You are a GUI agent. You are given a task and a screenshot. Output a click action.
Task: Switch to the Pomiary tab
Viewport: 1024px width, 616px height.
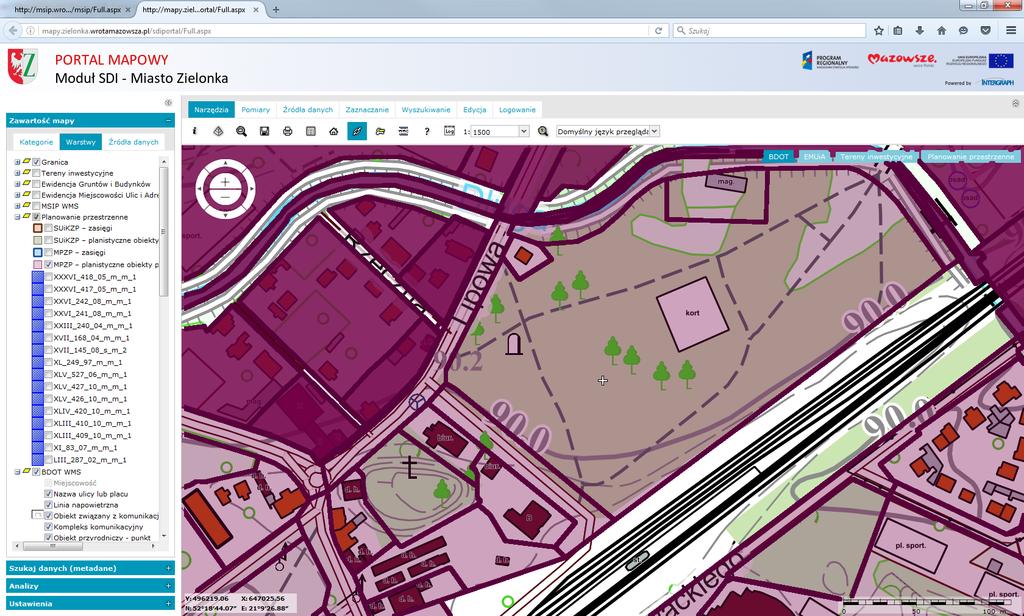tap(255, 110)
